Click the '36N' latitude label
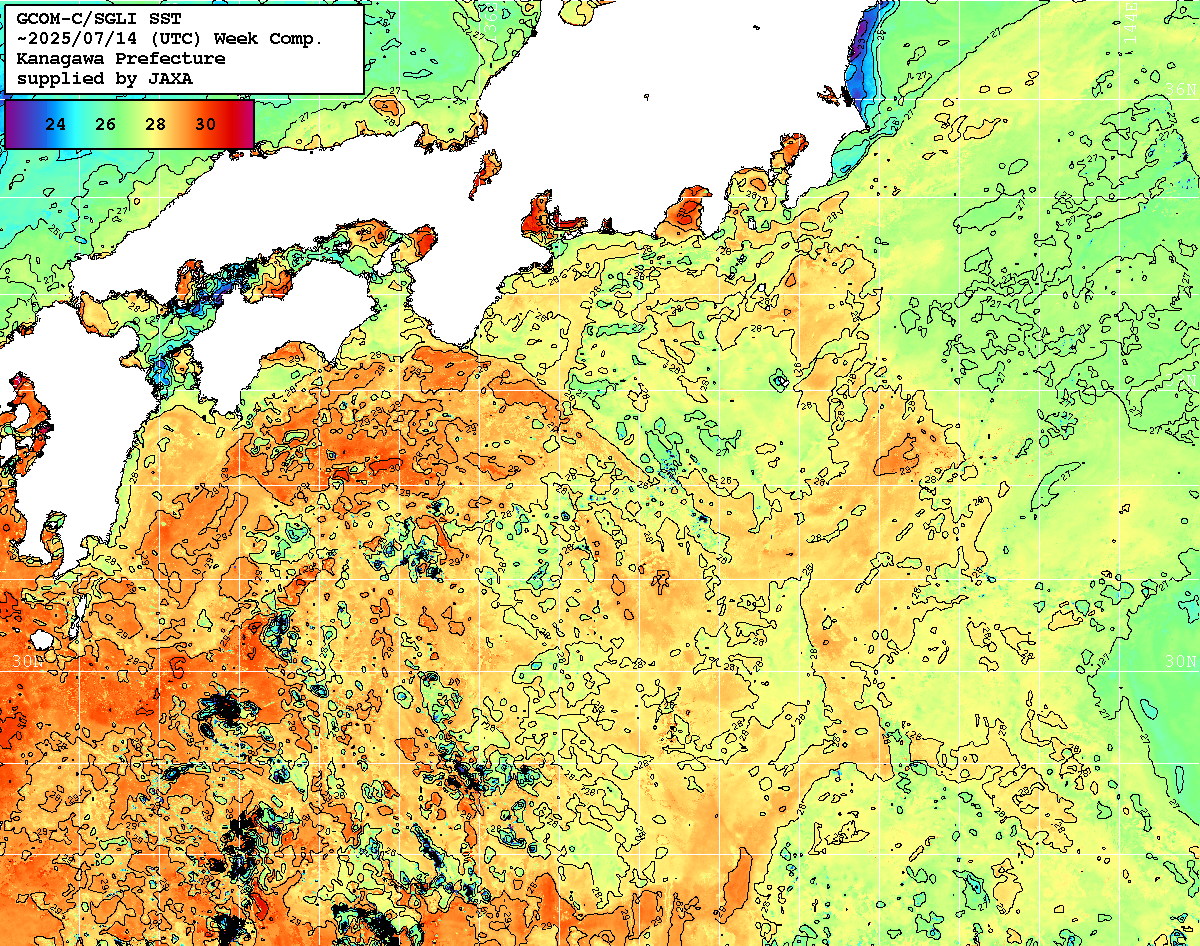Image resolution: width=1200 pixels, height=946 pixels. click(x=1181, y=89)
